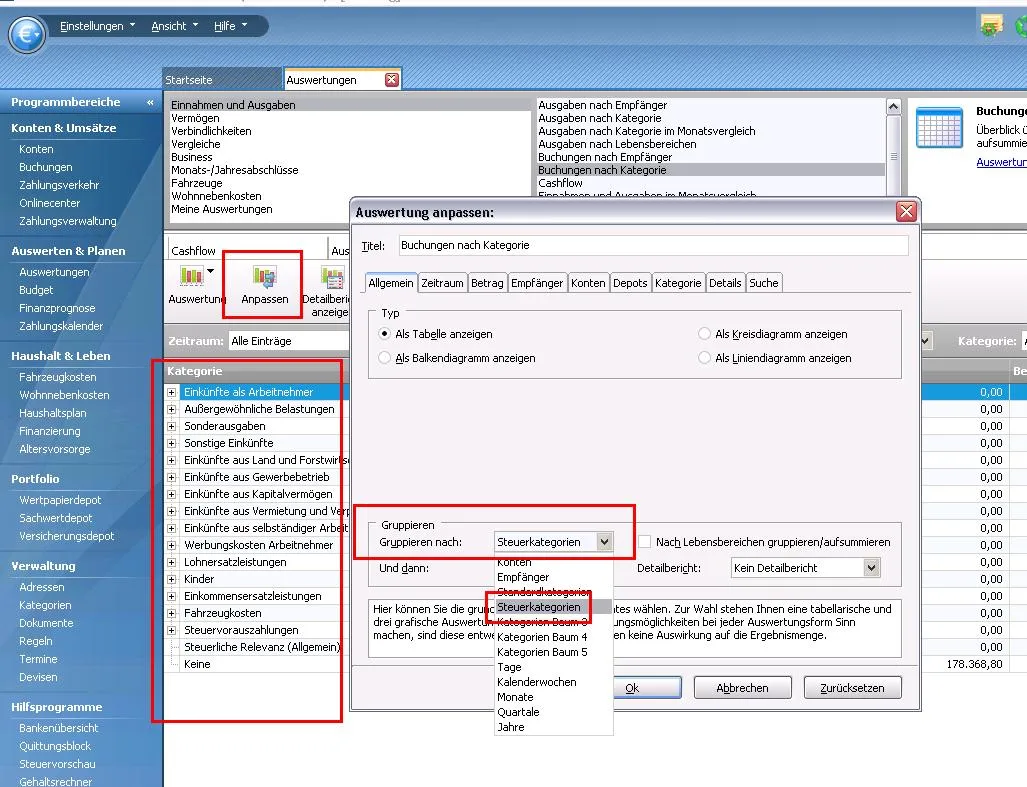
Task: Open the Einstellungen menu
Action: (97, 26)
